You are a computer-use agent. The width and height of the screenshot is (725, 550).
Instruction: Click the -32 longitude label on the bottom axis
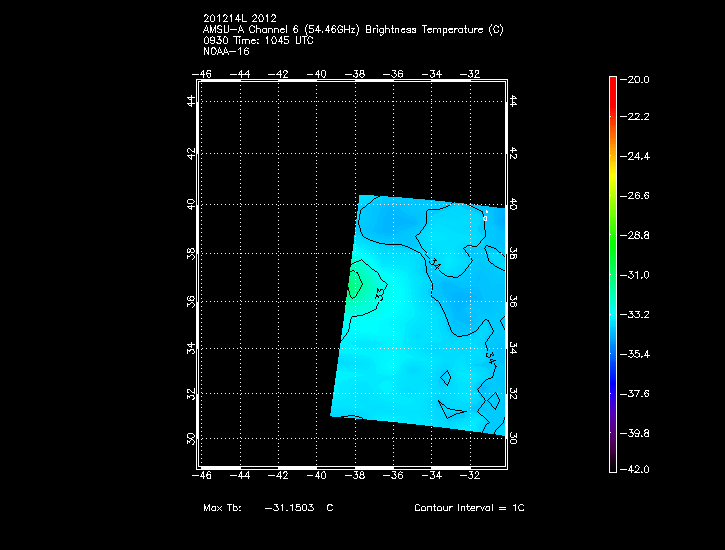(x=469, y=477)
